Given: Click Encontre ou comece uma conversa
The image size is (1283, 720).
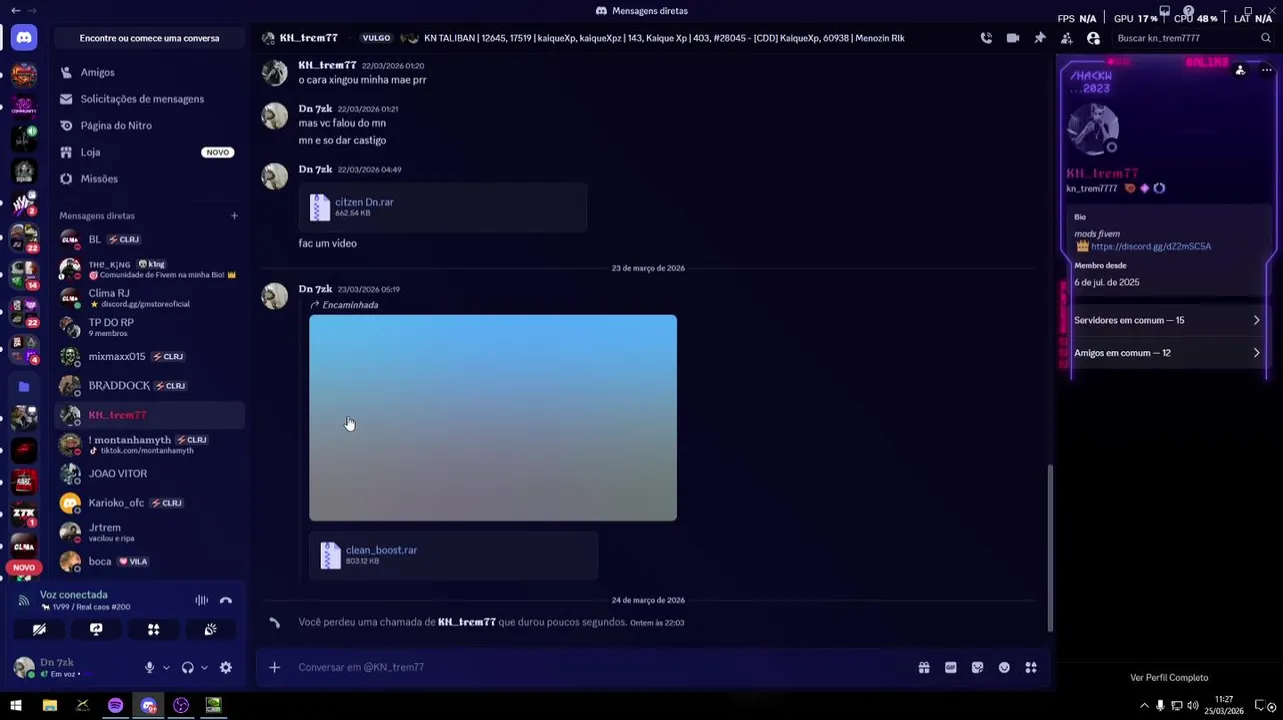Looking at the screenshot, I should [x=149, y=38].
